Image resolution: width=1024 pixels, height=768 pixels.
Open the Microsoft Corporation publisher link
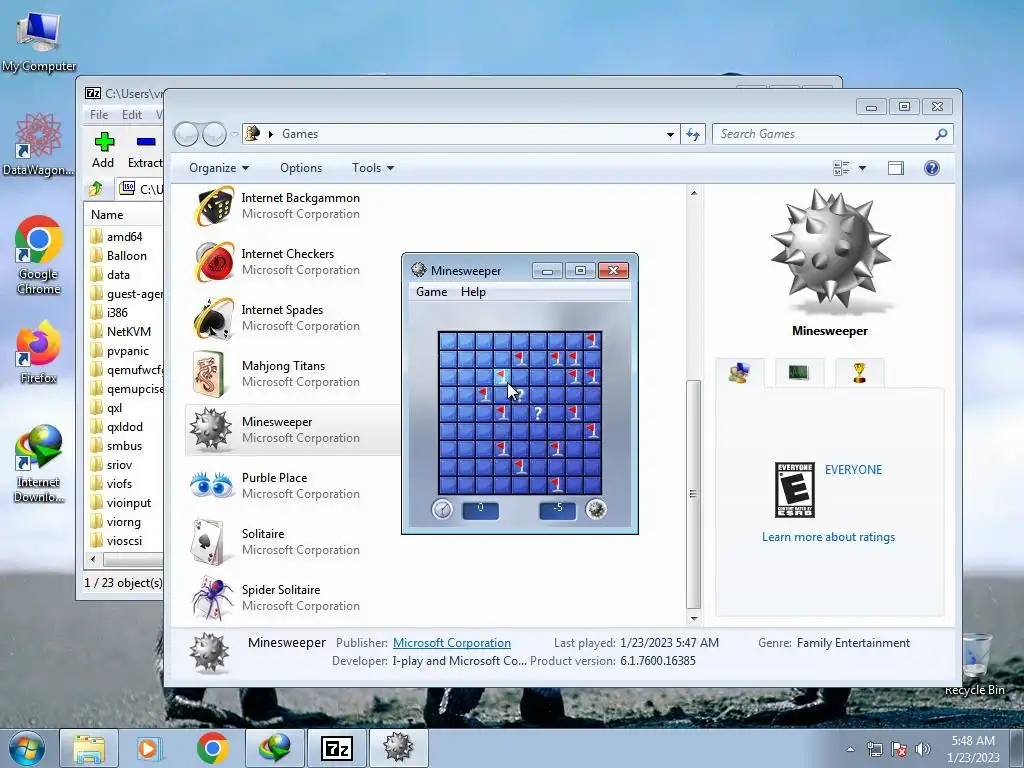(452, 643)
